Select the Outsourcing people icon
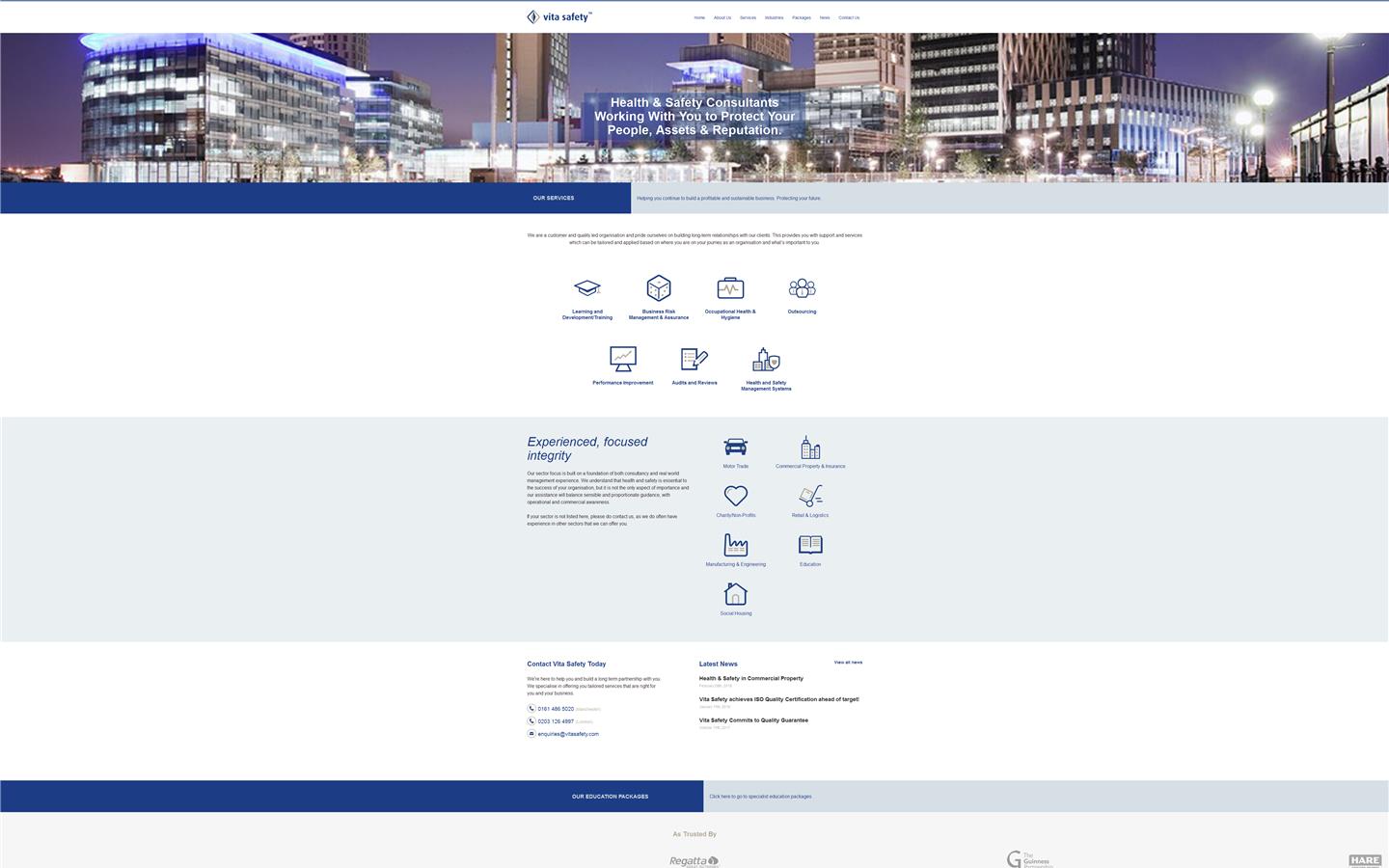Image resolution: width=1389 pixels, height=868 pixels. 802,287
